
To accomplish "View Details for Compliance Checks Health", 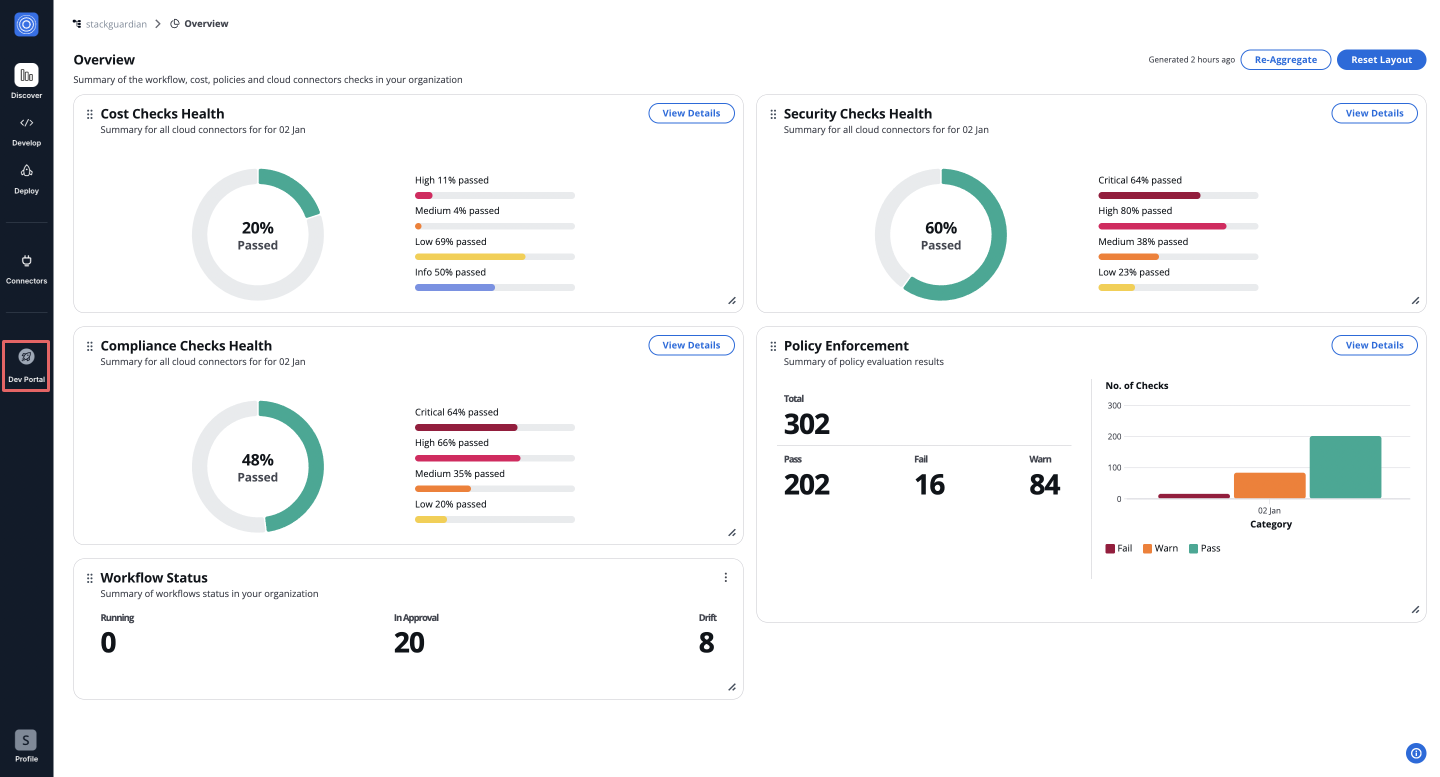I will tap(691, 345).
